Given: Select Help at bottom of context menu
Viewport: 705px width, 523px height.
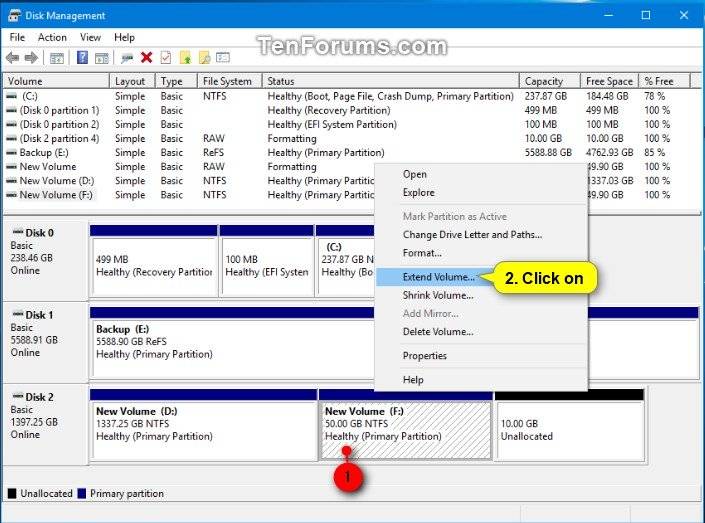Looking at the screenshot, I should tap(481, 380).
